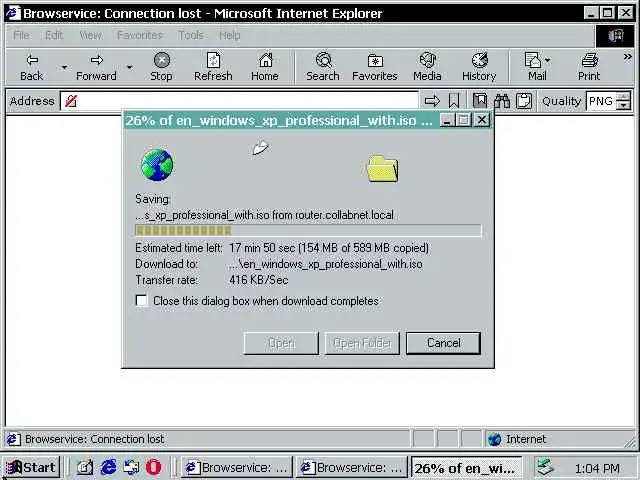
Task: Expand the Mail button dropdown arrow
Action: click(x=548, y=60)
